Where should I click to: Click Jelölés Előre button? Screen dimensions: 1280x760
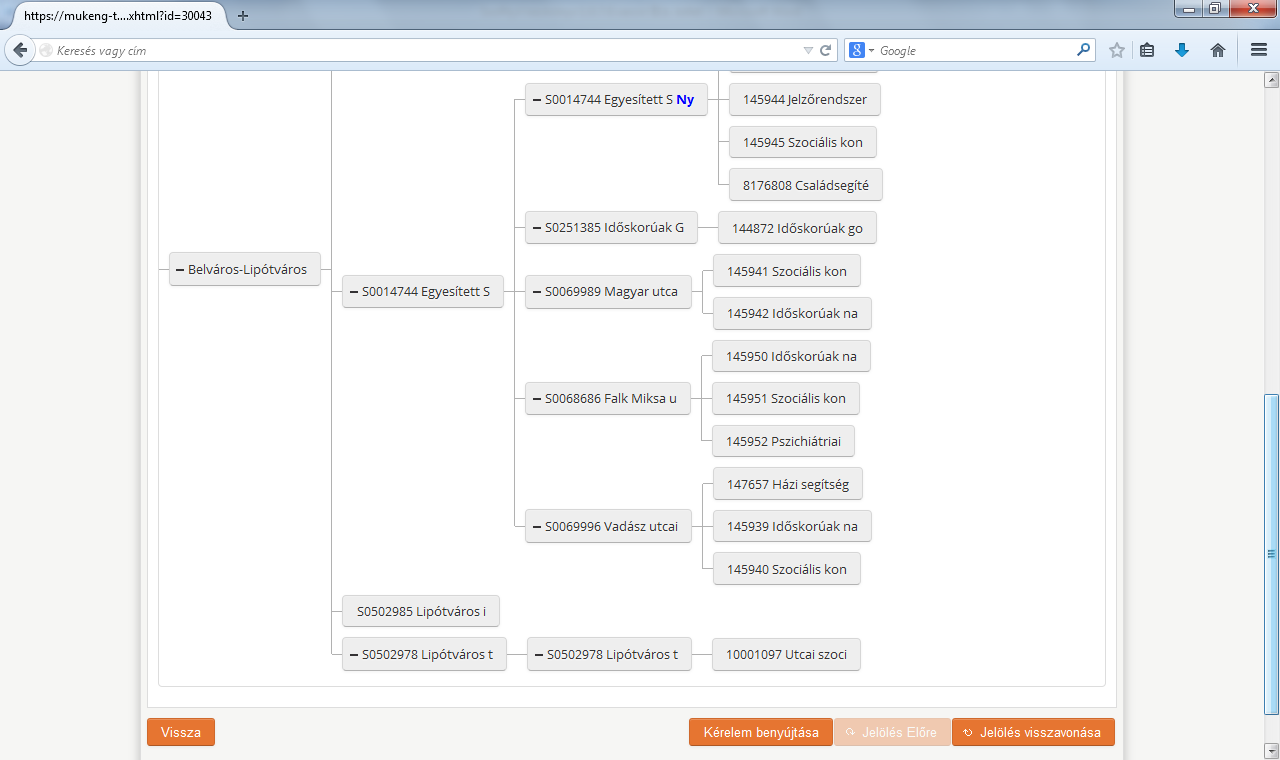892,732
